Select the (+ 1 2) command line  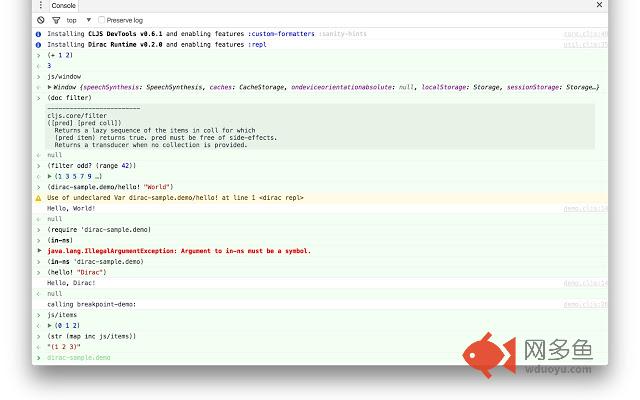60,55
